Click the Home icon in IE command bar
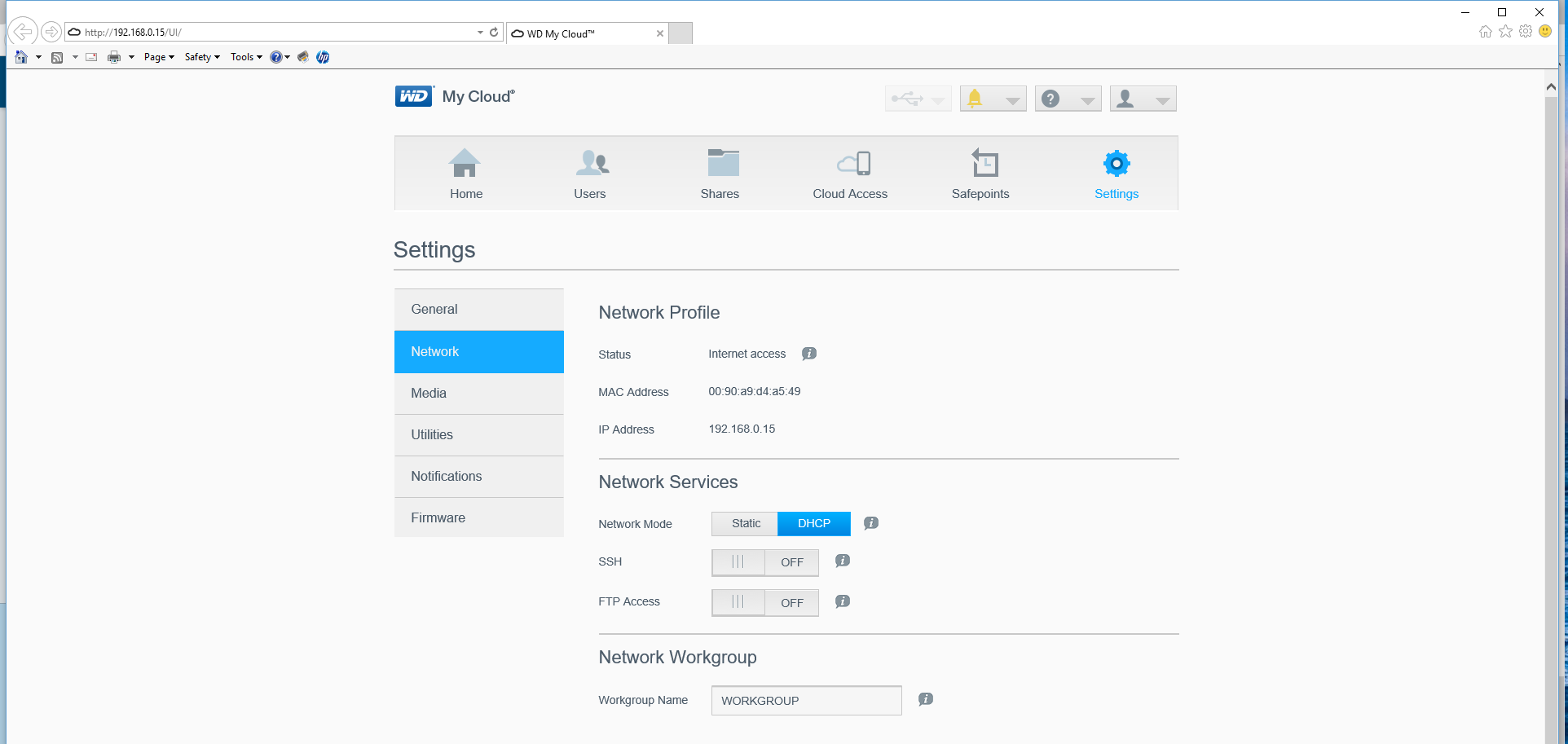The height and width of the screenshot is (744, 1568). pyautogui.click(x=22, y=57)
